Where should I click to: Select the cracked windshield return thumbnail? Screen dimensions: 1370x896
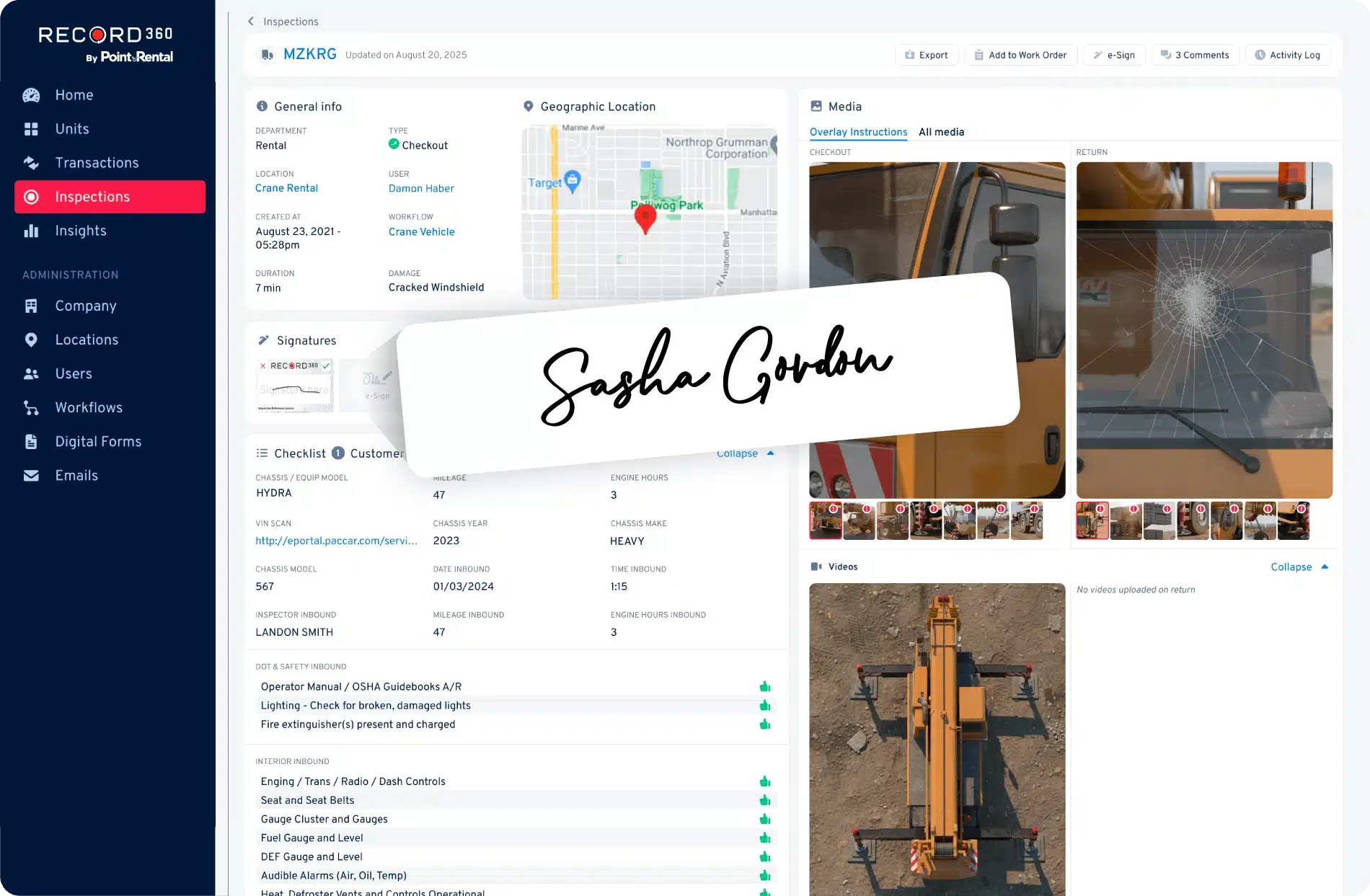tap(1092, 520)
